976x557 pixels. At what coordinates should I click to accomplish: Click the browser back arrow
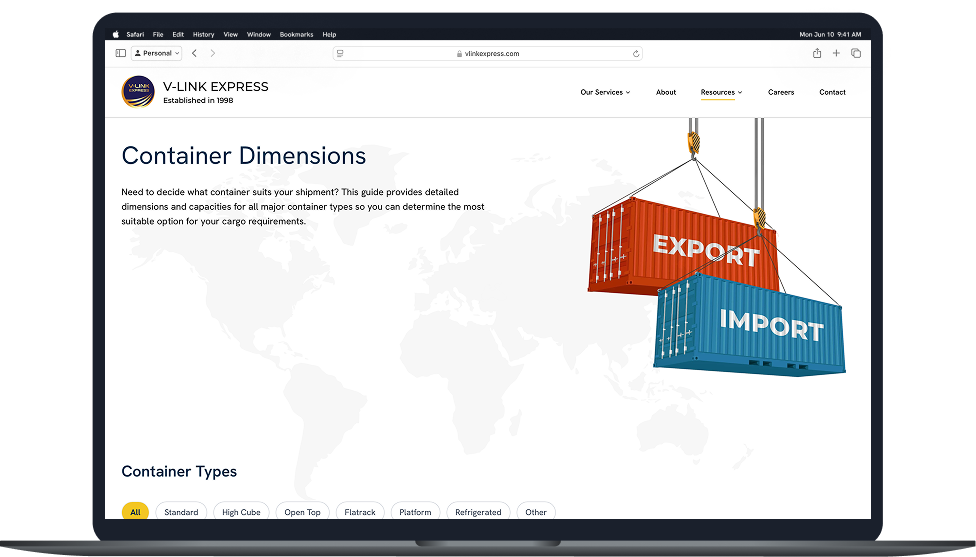click(194, 53)
